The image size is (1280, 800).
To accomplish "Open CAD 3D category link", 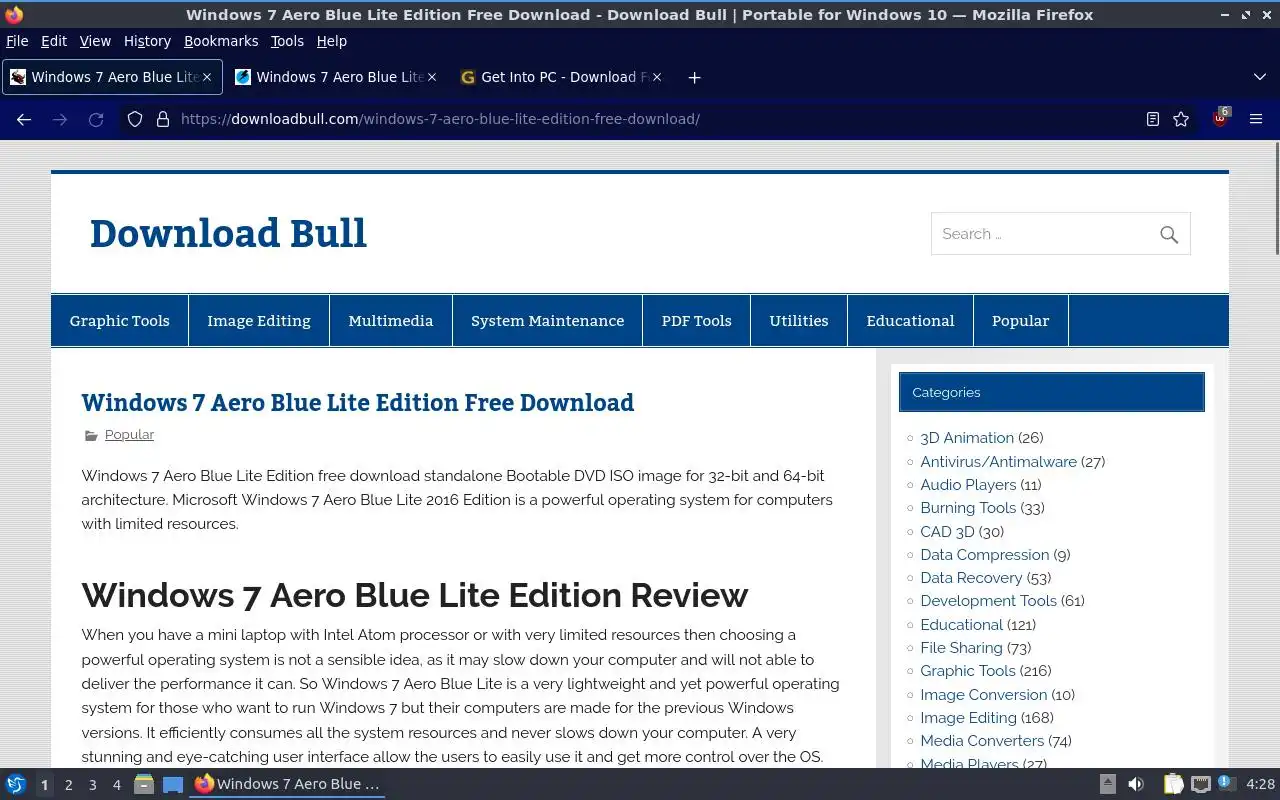I will click(x=947, y=532).
